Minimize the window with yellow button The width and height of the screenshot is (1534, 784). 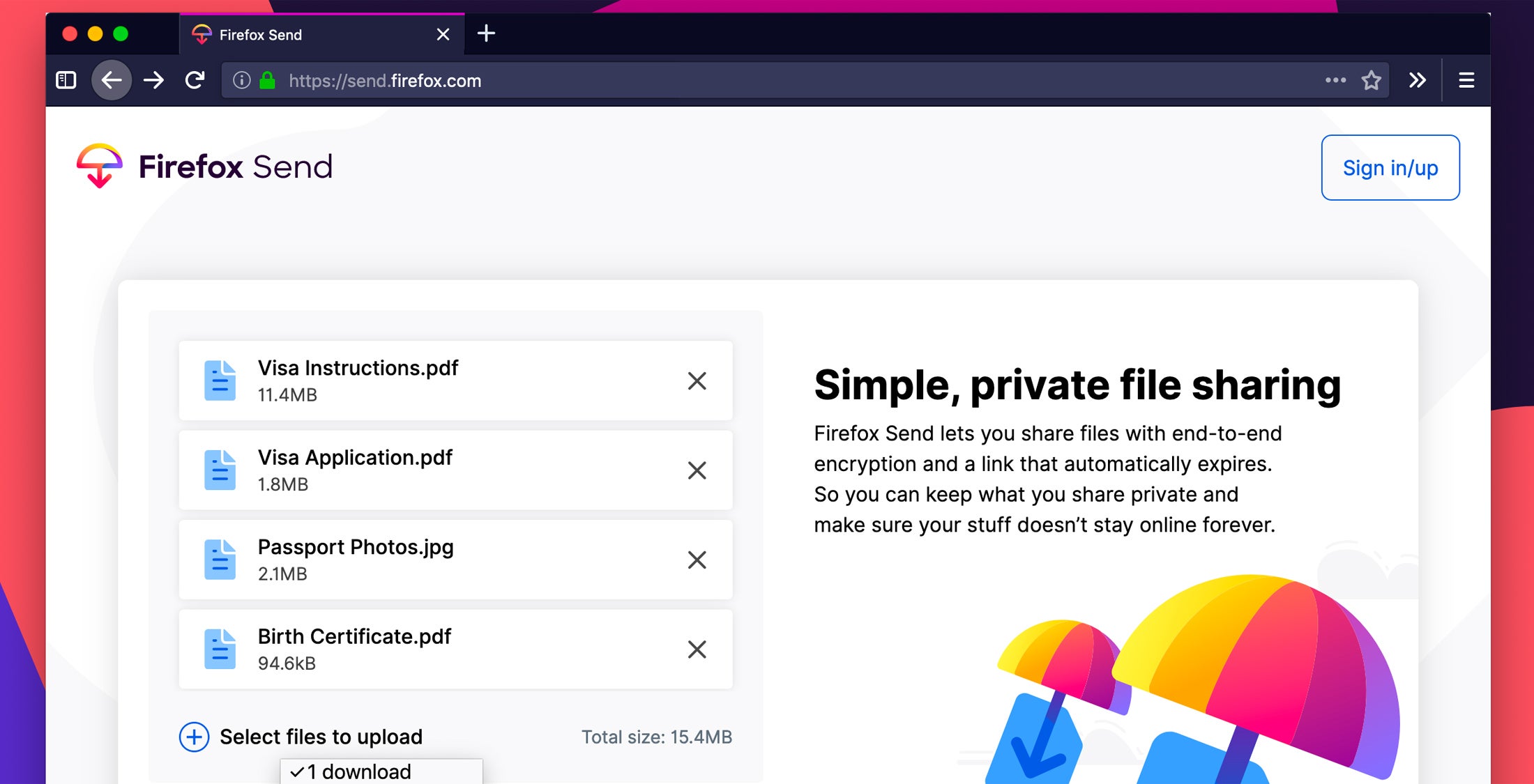(x=96, y=33)
